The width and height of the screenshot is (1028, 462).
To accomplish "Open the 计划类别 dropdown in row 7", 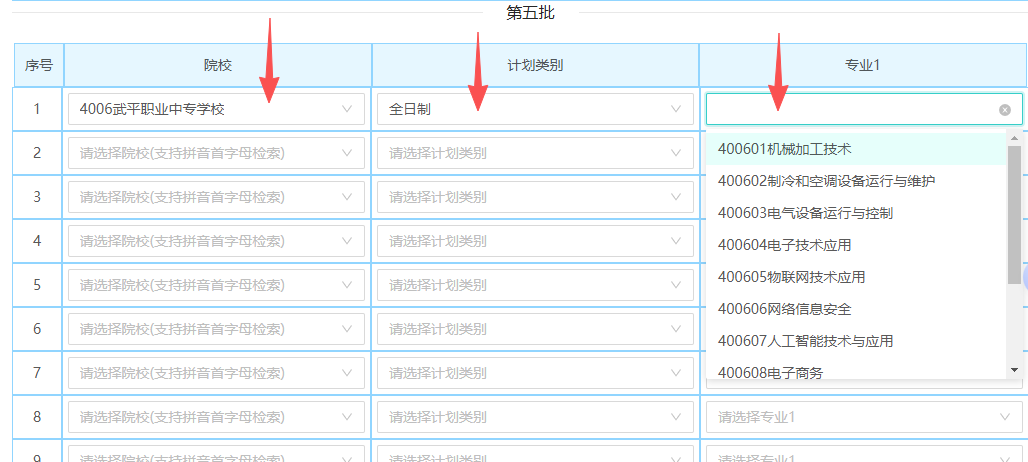I will coord(535,373).
